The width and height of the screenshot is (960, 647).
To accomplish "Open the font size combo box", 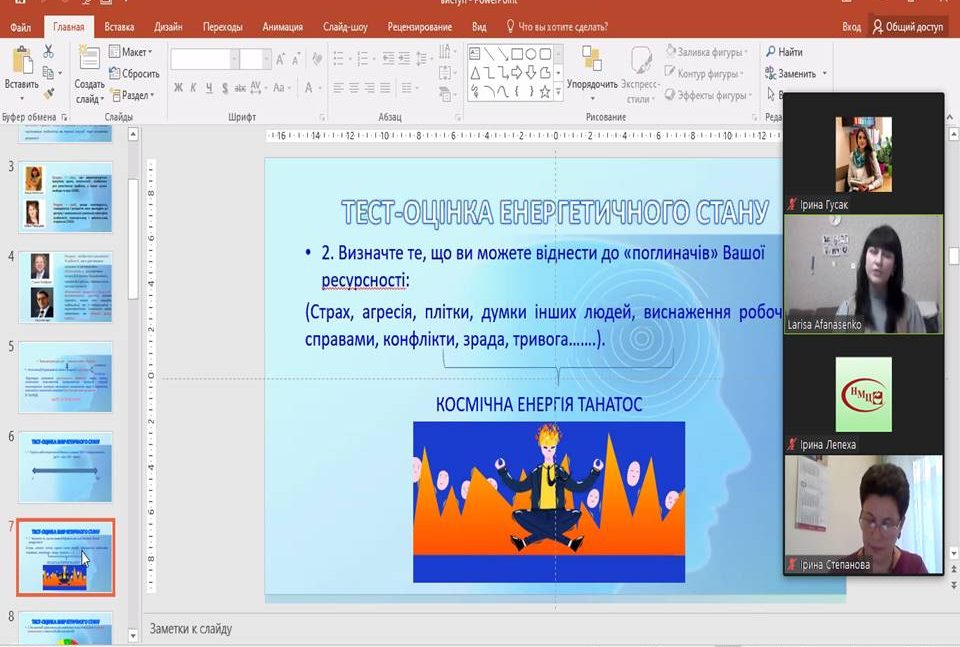I will (255, 59).
